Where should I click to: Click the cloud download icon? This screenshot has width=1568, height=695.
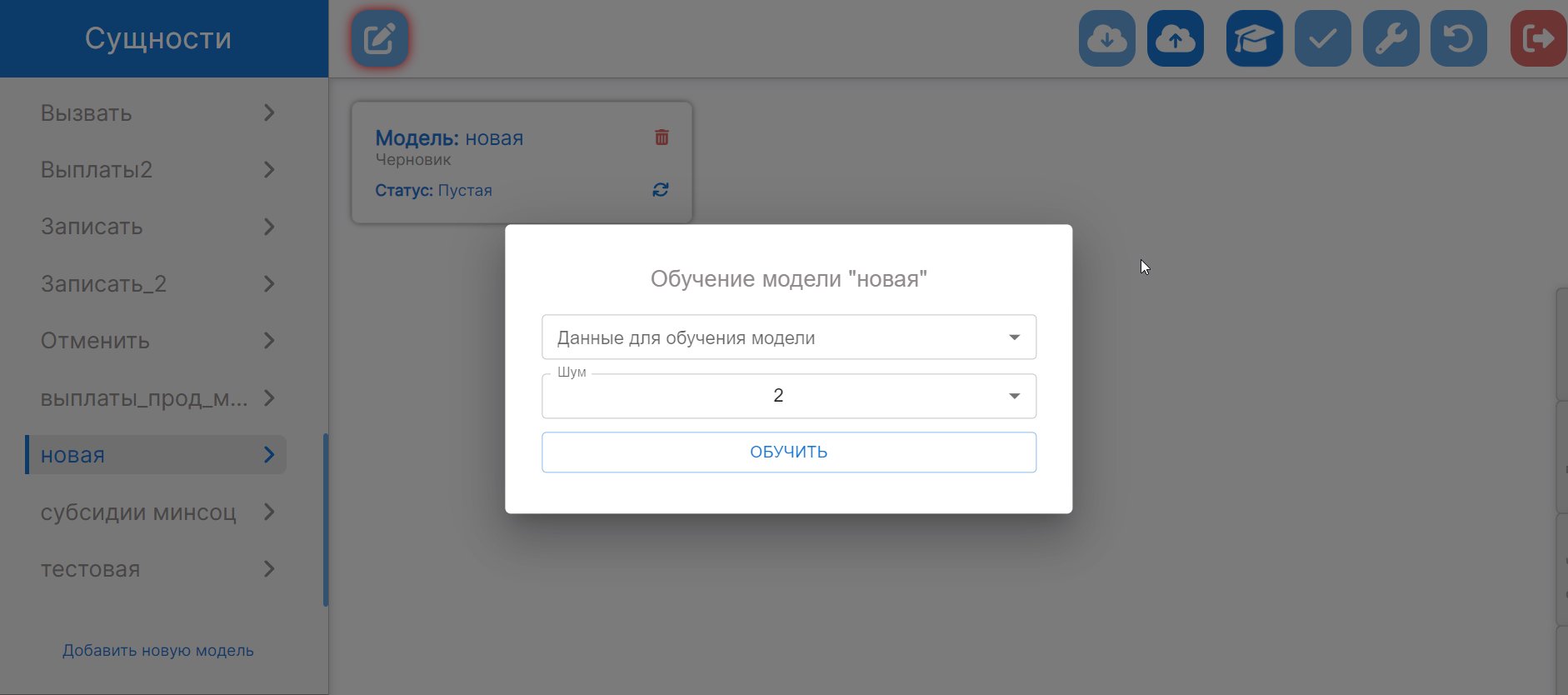coord(1106,38)
